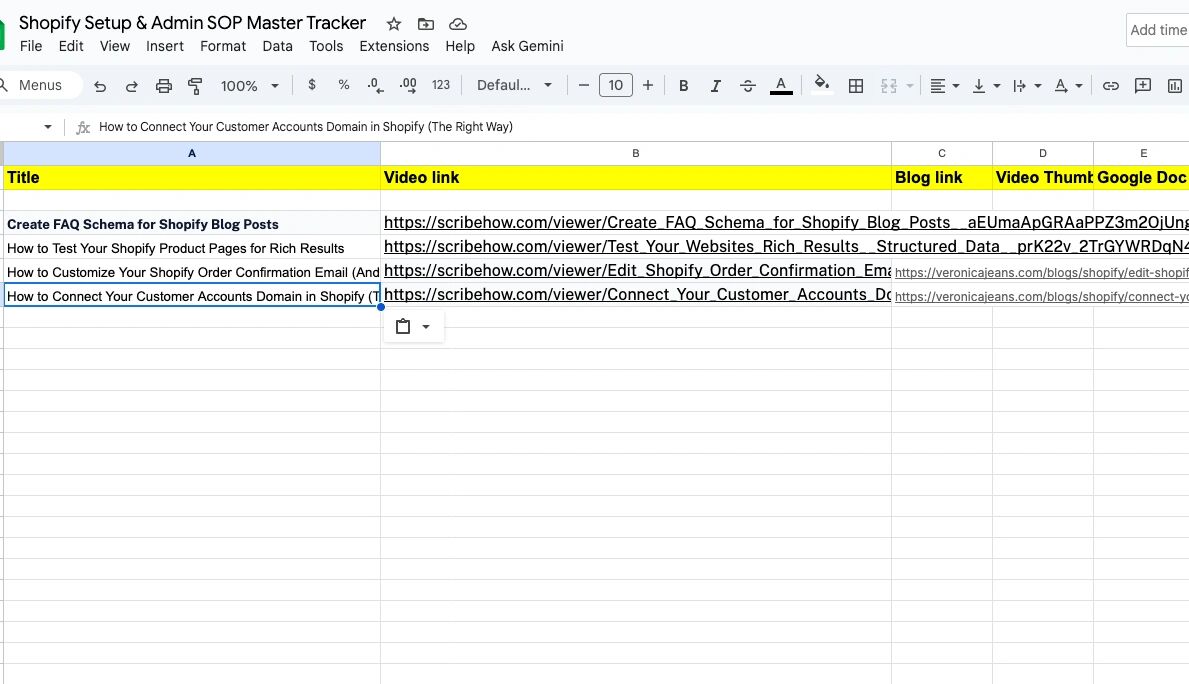Select column B header
The image size is (1189, 684).
coord(635,153)
